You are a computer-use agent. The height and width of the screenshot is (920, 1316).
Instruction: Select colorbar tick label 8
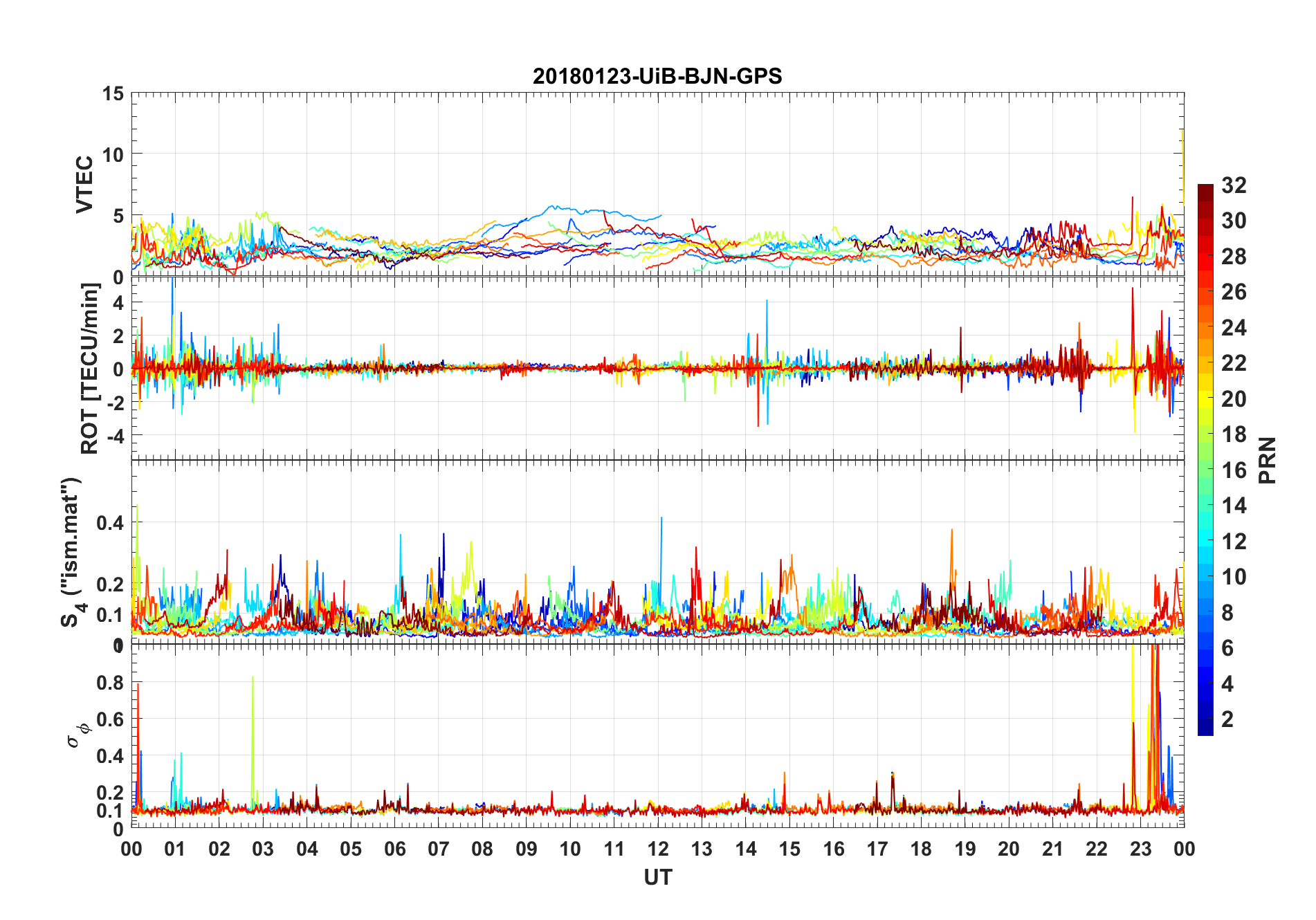tap(1227, 612)
